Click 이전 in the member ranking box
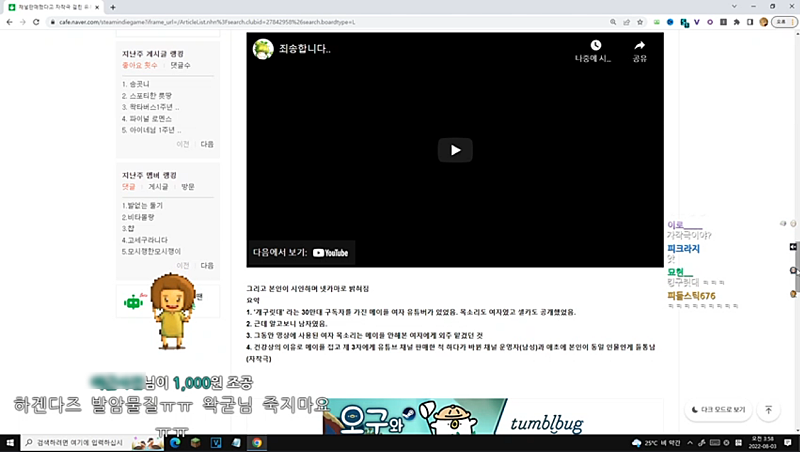The width and height of the screenshot is (800, 452). 183,266
